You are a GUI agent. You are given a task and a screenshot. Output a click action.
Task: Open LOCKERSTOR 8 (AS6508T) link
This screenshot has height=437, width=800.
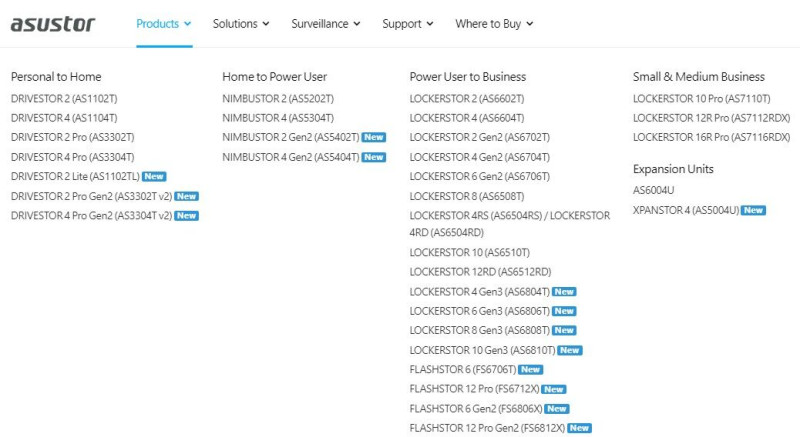(x=467, y=196)
